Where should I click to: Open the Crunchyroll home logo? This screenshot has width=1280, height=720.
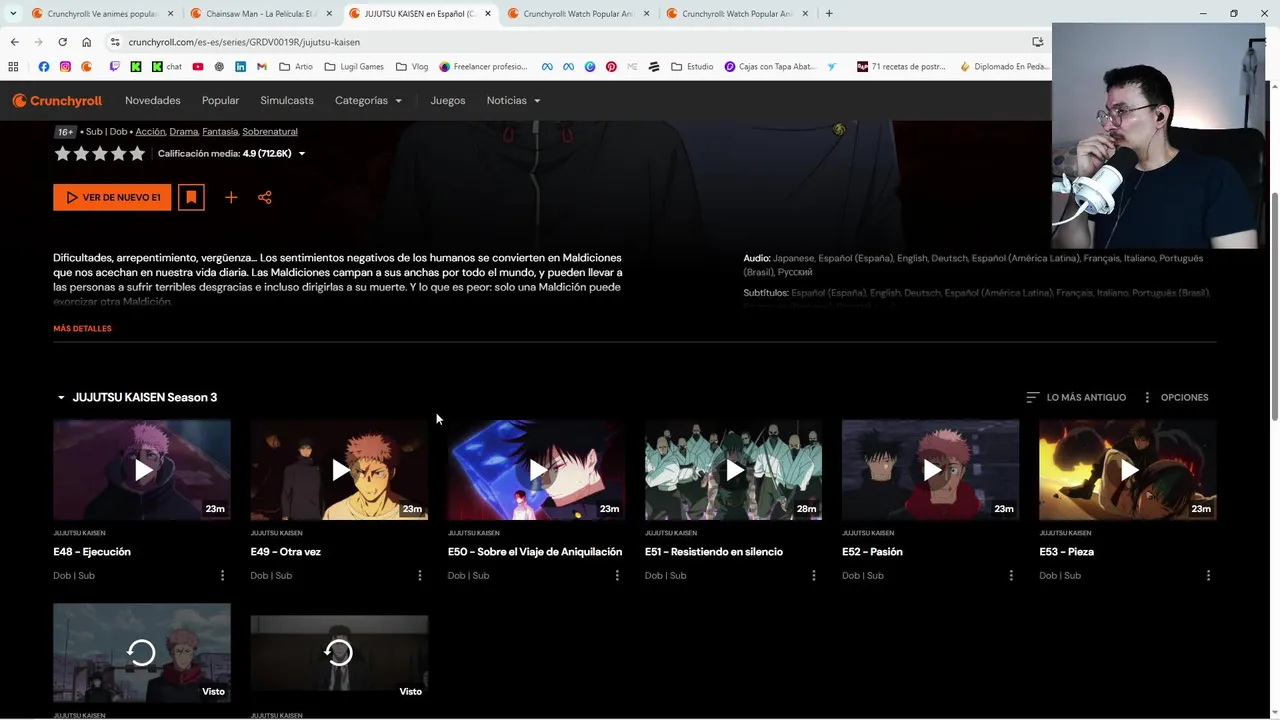57,101
